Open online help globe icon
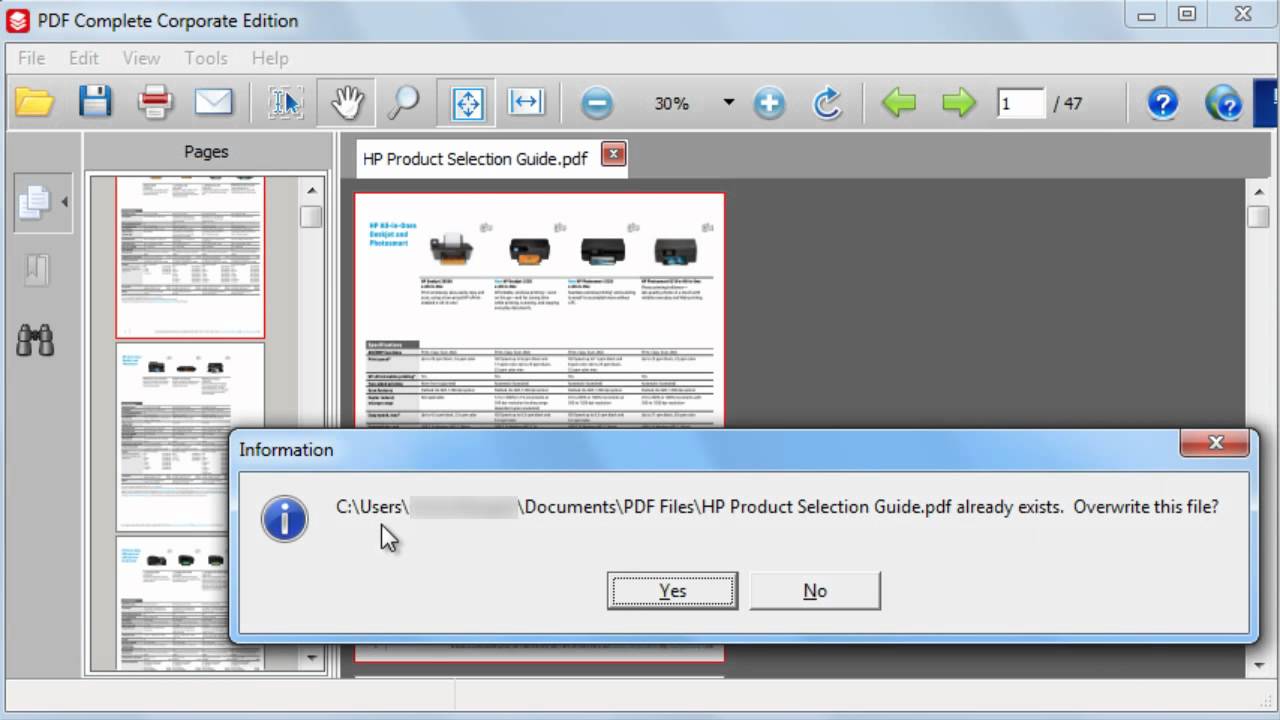1280x720 pixels. [1223, 103]
